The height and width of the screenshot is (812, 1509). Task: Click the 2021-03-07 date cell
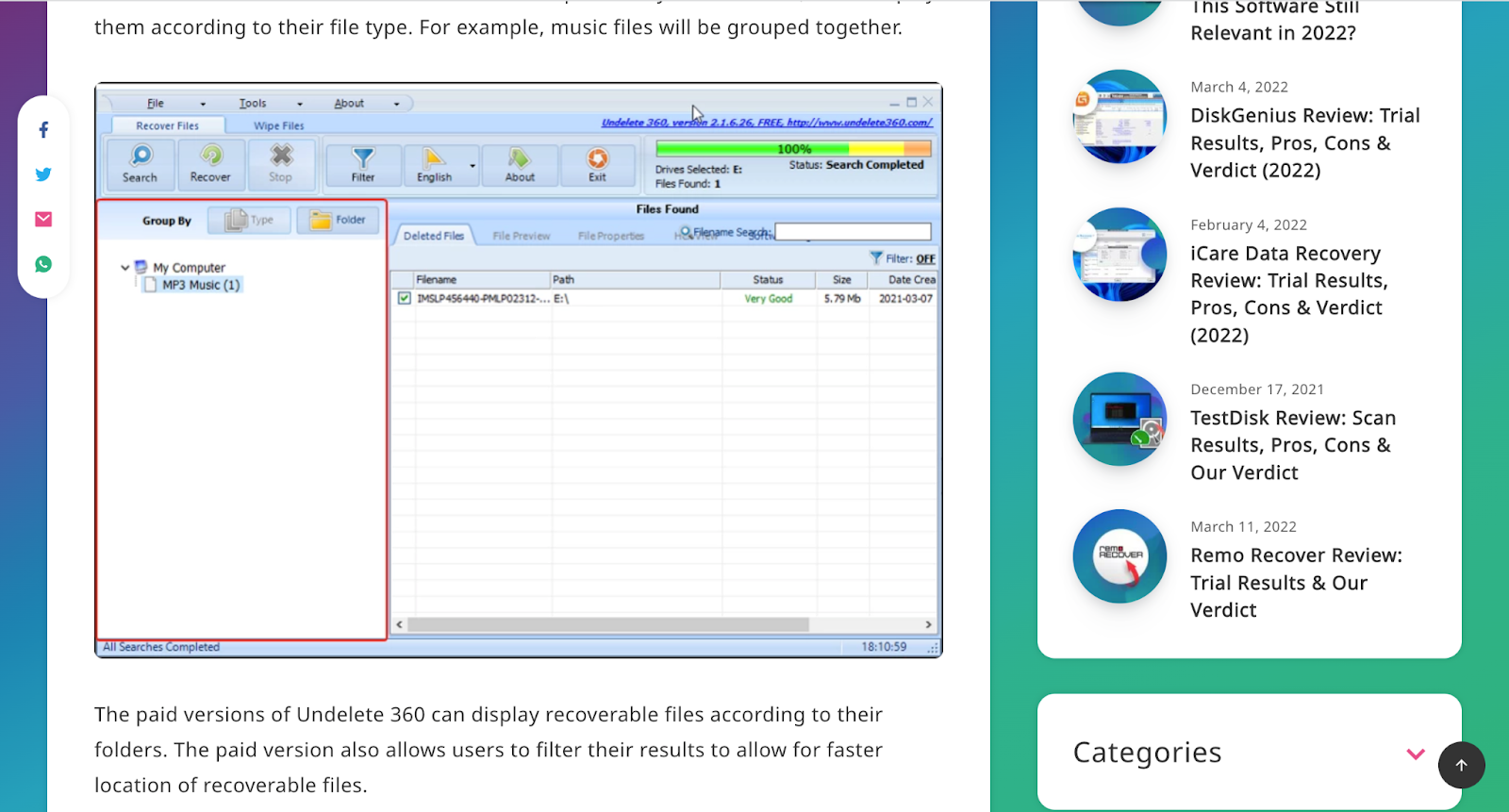(x=905, y=299)
